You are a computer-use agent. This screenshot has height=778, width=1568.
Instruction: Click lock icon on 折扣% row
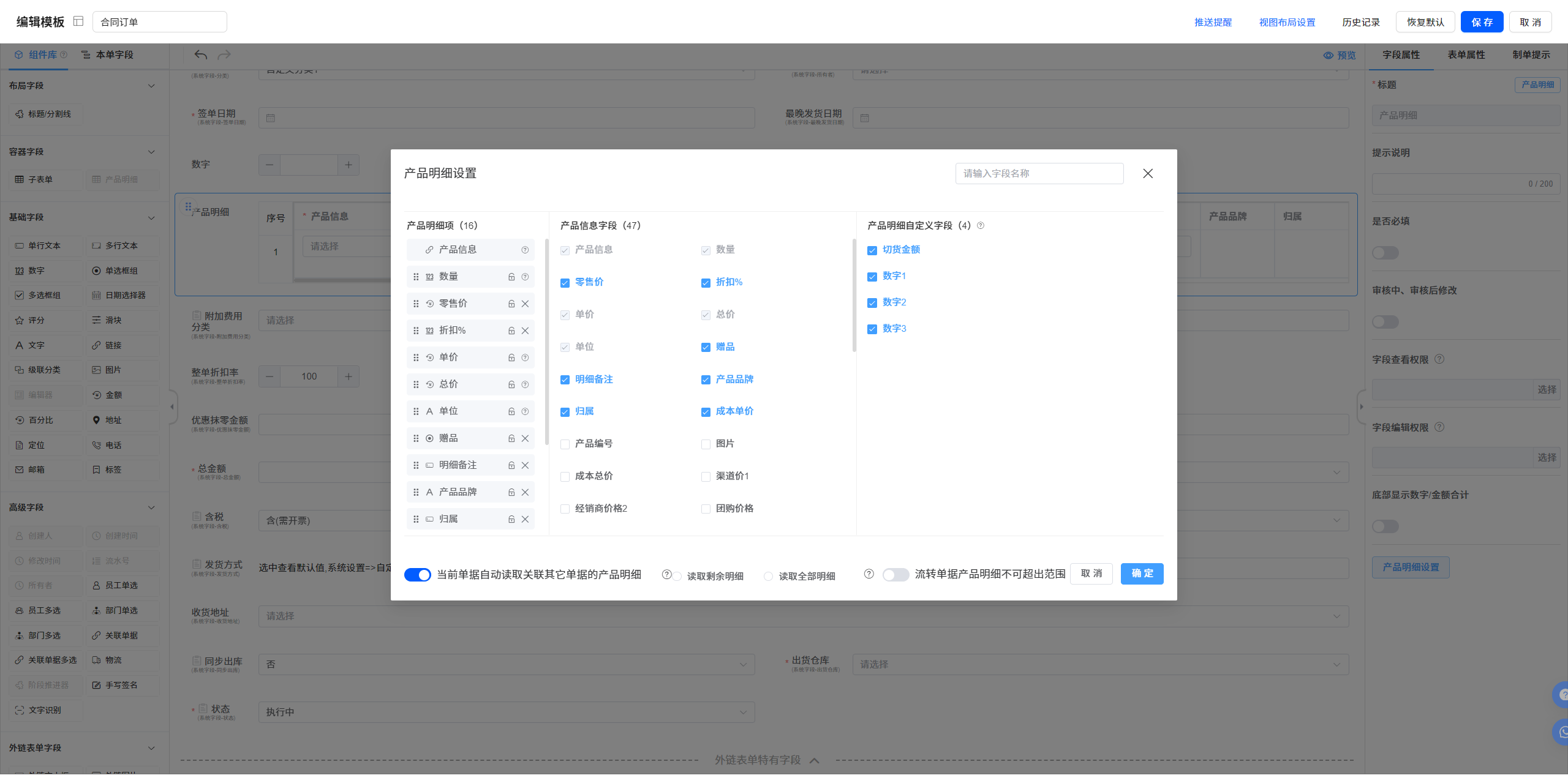pos(511,331)
